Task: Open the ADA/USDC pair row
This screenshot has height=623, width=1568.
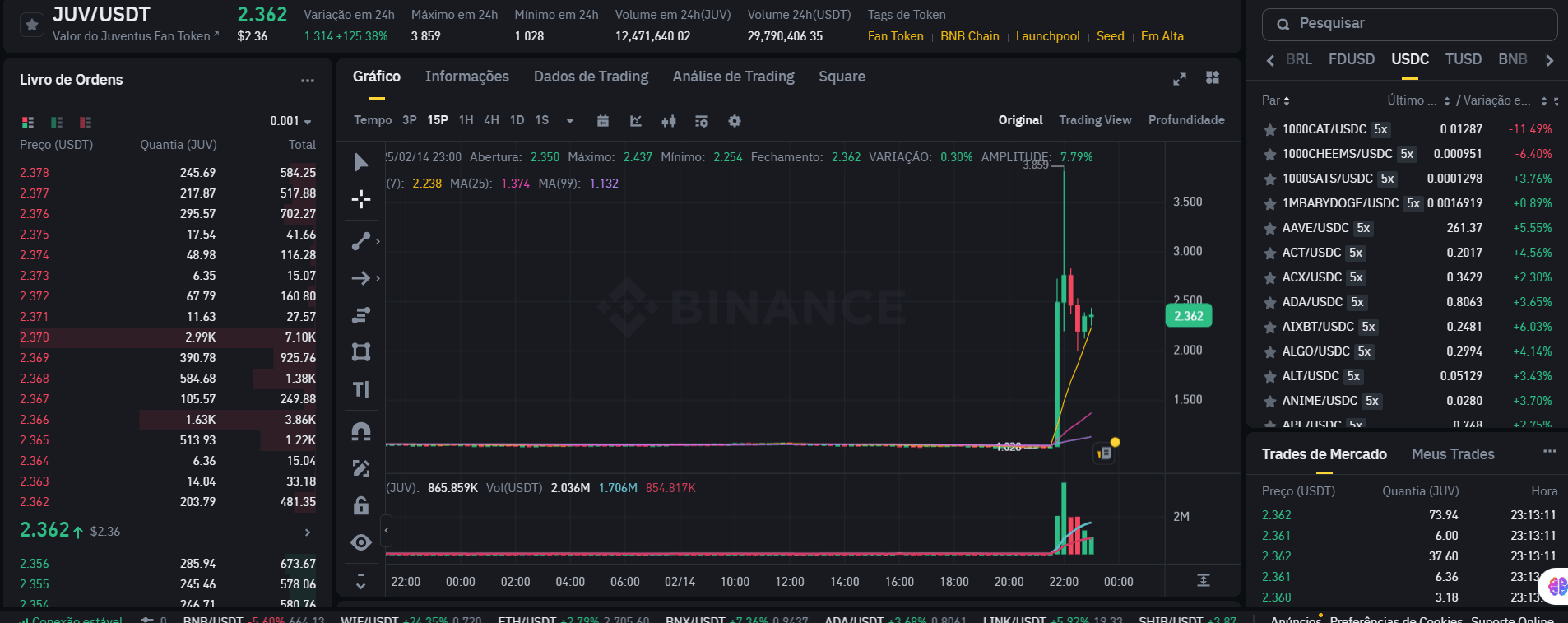Action: [x=1408, y=302]
